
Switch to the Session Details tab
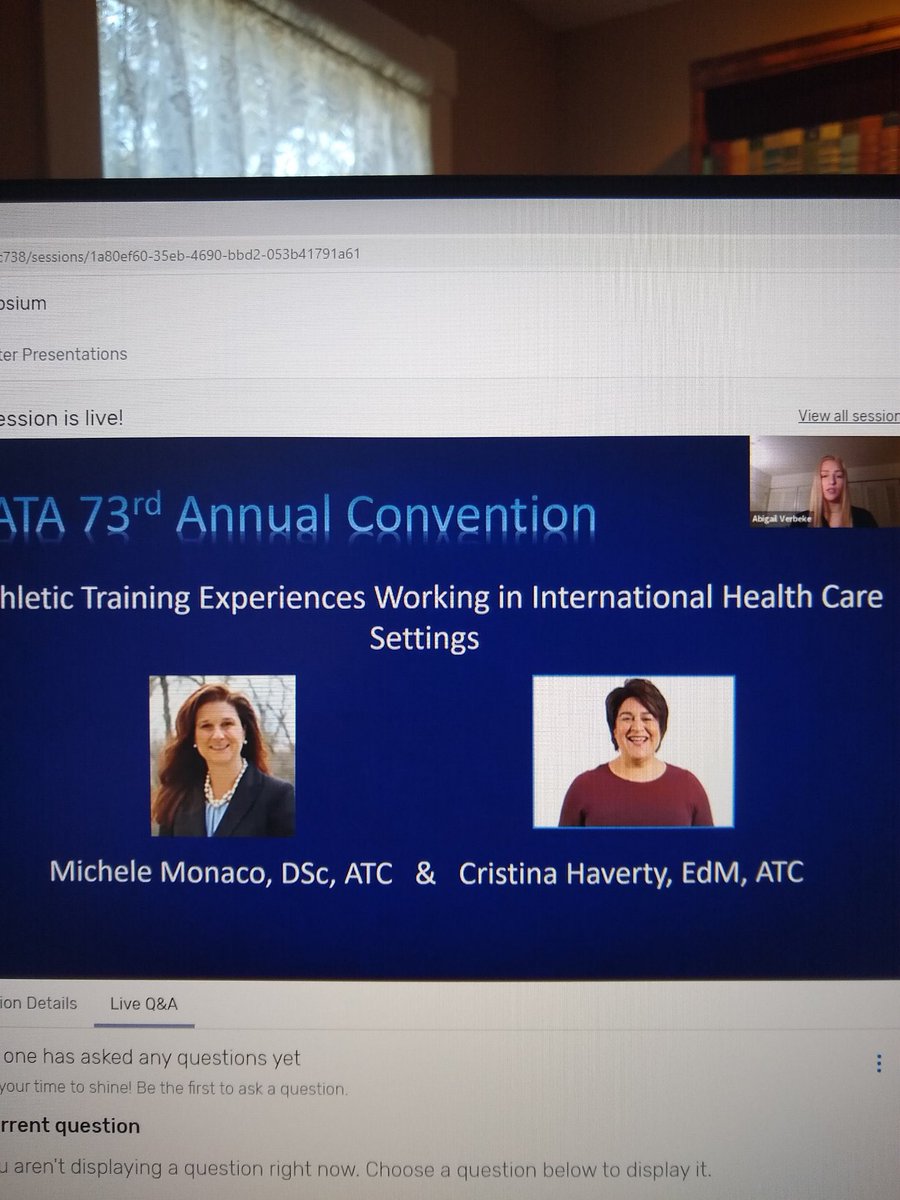pyautogui.click(x=39, y=1003)
